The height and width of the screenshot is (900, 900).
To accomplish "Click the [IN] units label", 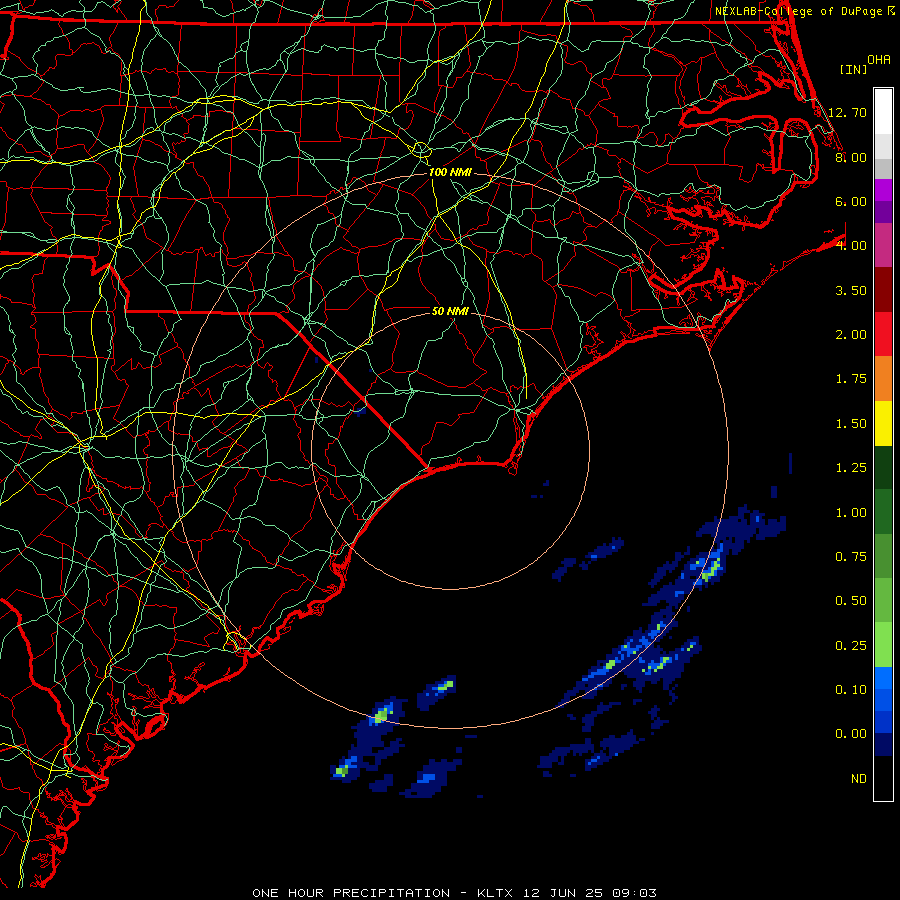I will [x=854, y=69].
